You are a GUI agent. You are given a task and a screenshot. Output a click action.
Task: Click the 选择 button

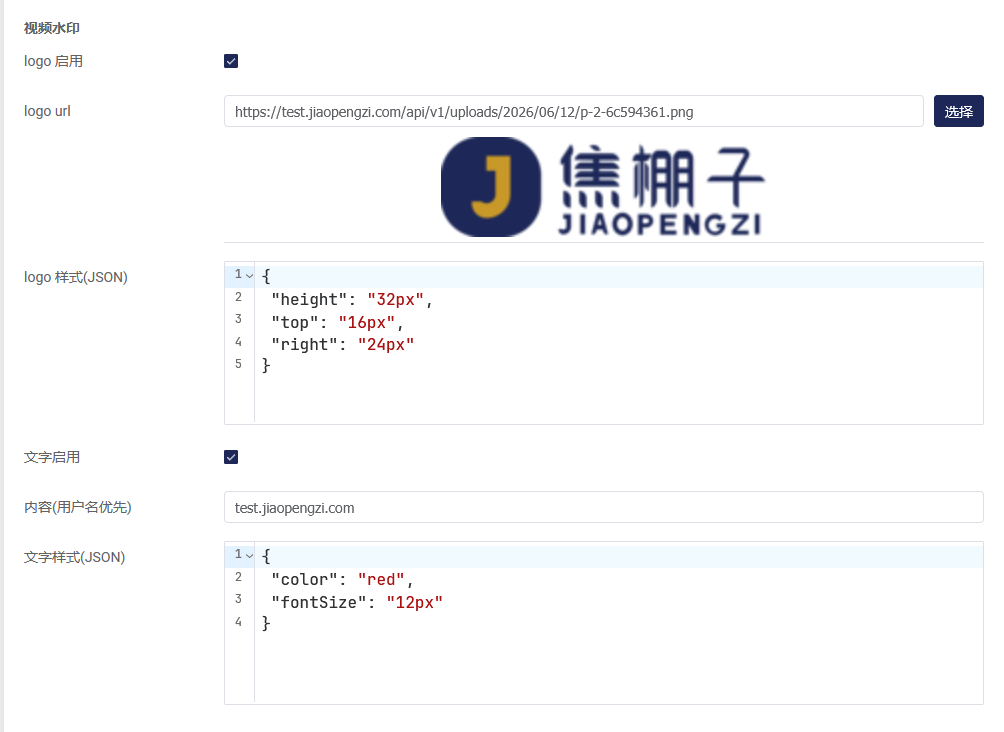(x=959, y=111)
